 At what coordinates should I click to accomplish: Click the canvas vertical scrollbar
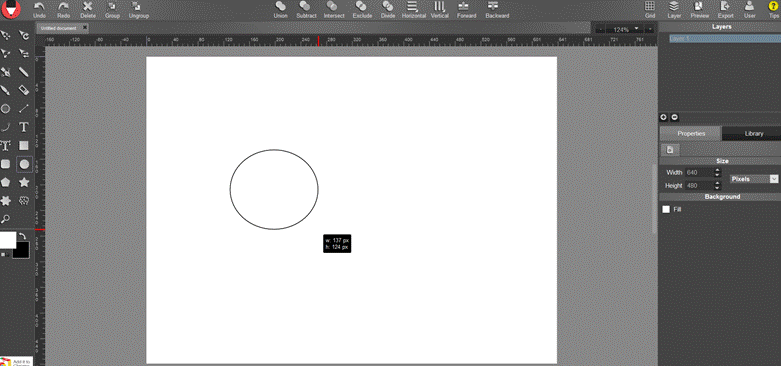coord(655,198)
